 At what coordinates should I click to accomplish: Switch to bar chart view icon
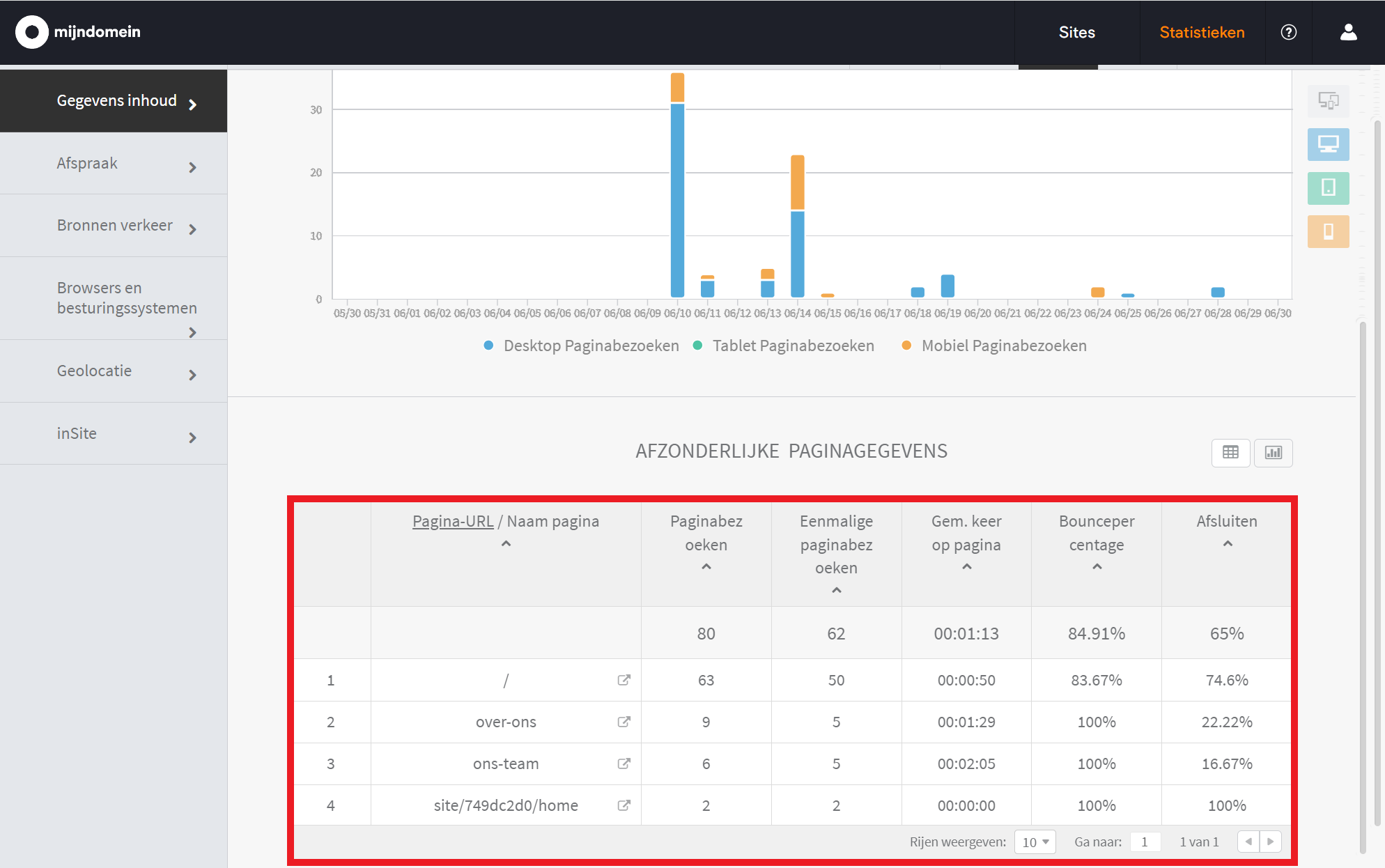pyautogui.click(x=1273, y=453)
